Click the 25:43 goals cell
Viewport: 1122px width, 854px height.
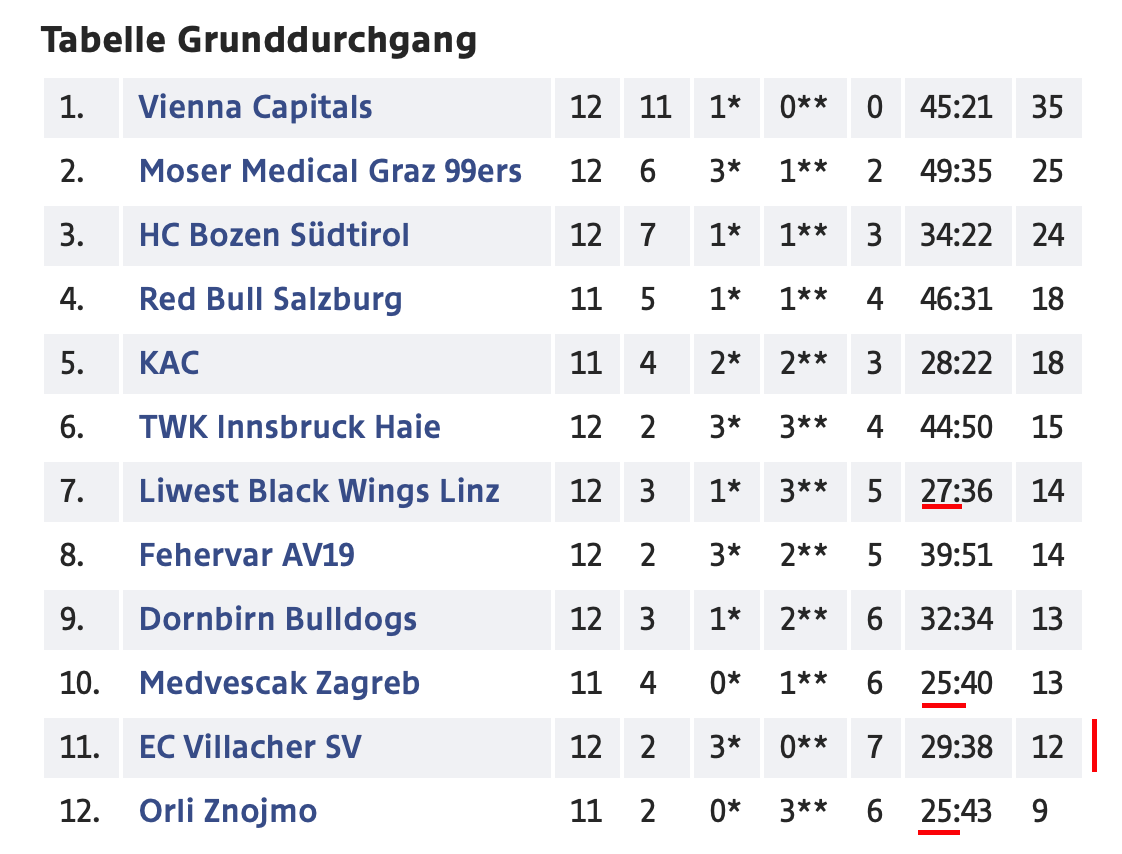(x=956, y=811)
